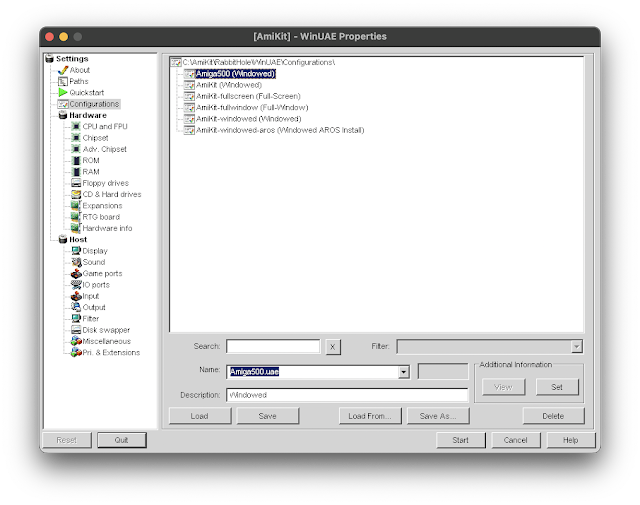This screenshot has width=640, height=505.
Task: Click the Display monitor icon
Action: pos(76,251)
